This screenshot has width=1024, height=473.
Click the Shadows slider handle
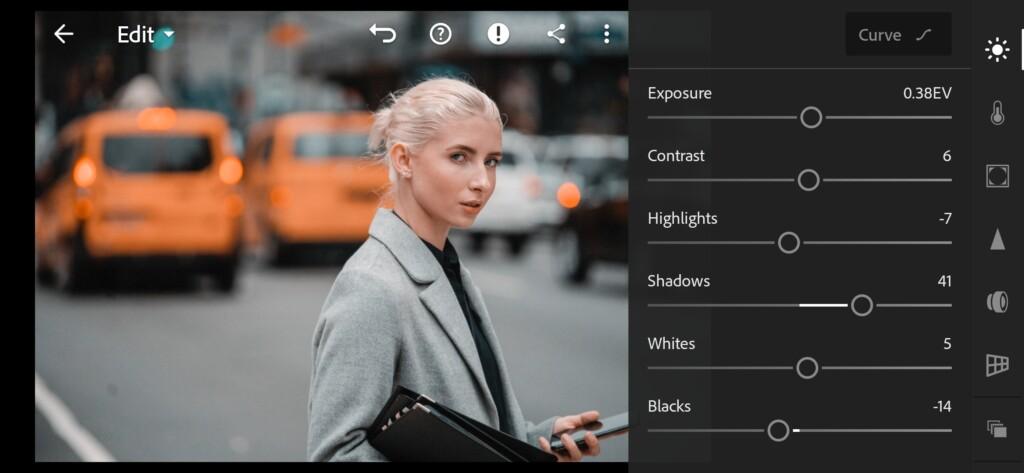click(862, 305)
